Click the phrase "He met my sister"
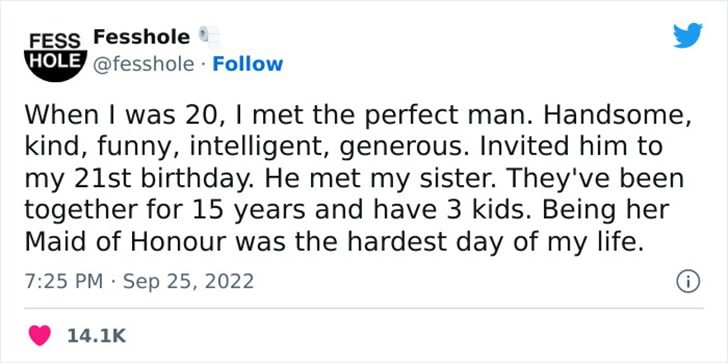 pyautogui.click(x=379, y=179)
